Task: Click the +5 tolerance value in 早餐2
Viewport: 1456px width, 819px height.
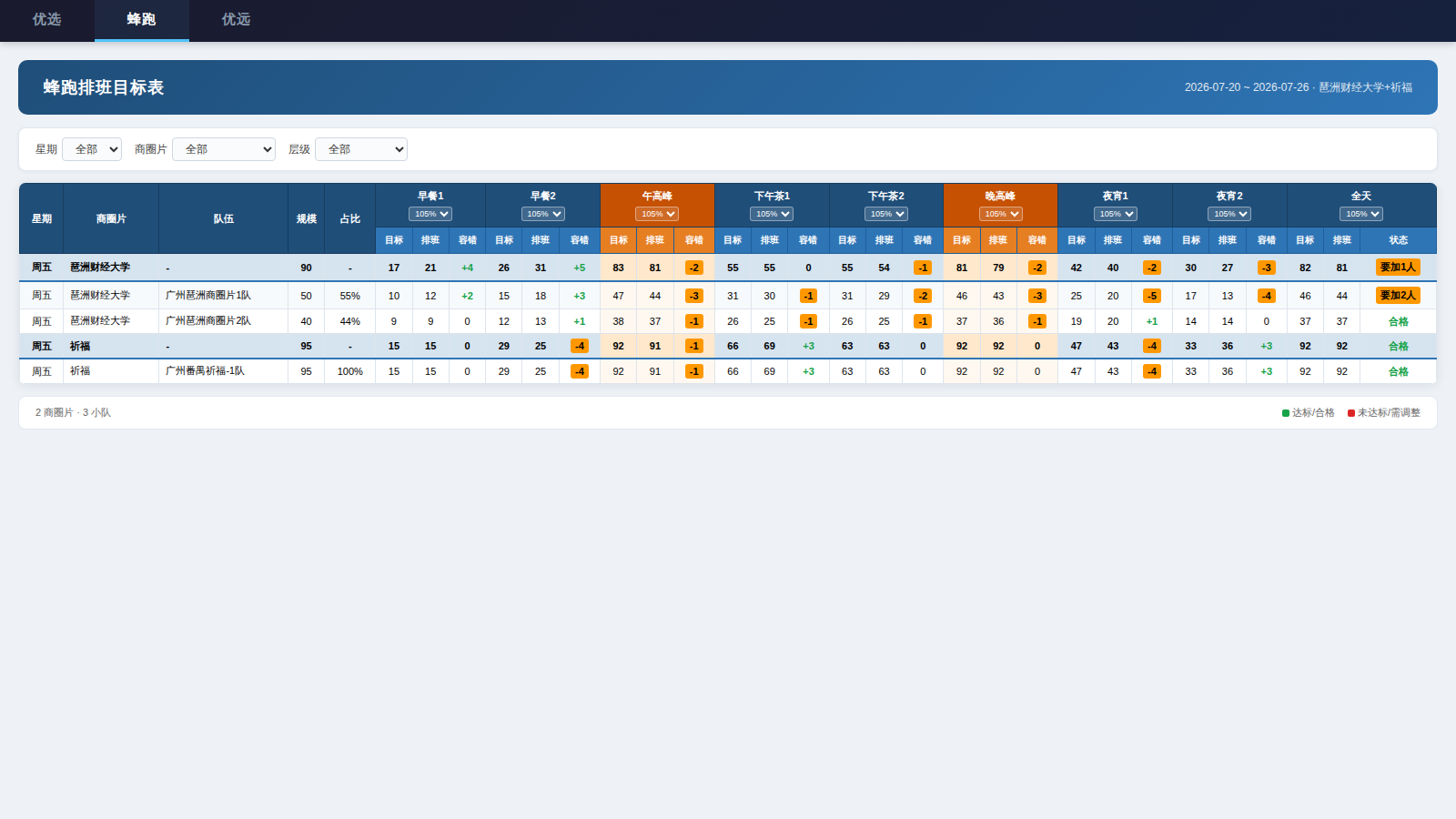Action: click(x=580, y=268)
